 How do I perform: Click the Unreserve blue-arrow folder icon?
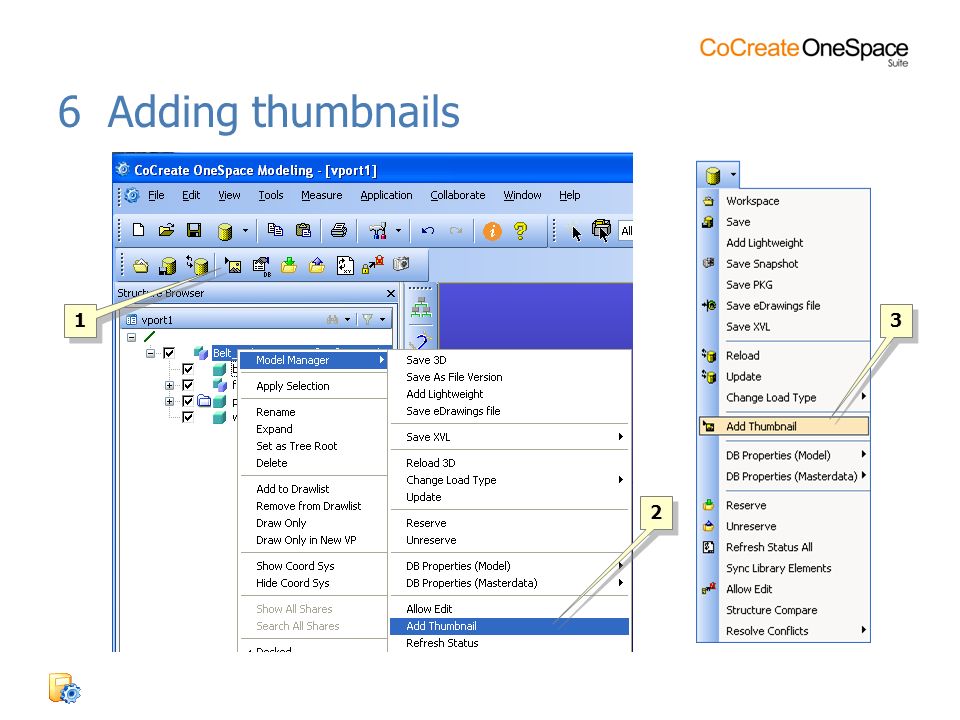pyautogui.click(x=317, y=265)
